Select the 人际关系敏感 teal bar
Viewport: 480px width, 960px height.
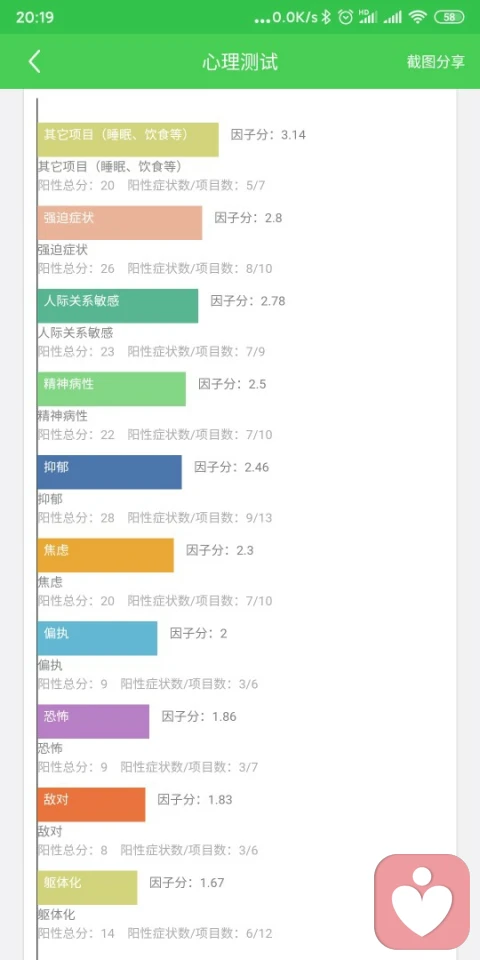coord(118,306)
